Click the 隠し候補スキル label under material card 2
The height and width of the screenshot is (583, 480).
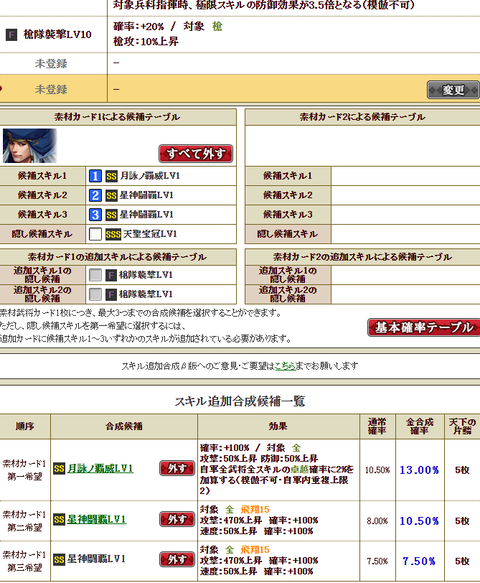pyautogui.click(x=287, y=234)
